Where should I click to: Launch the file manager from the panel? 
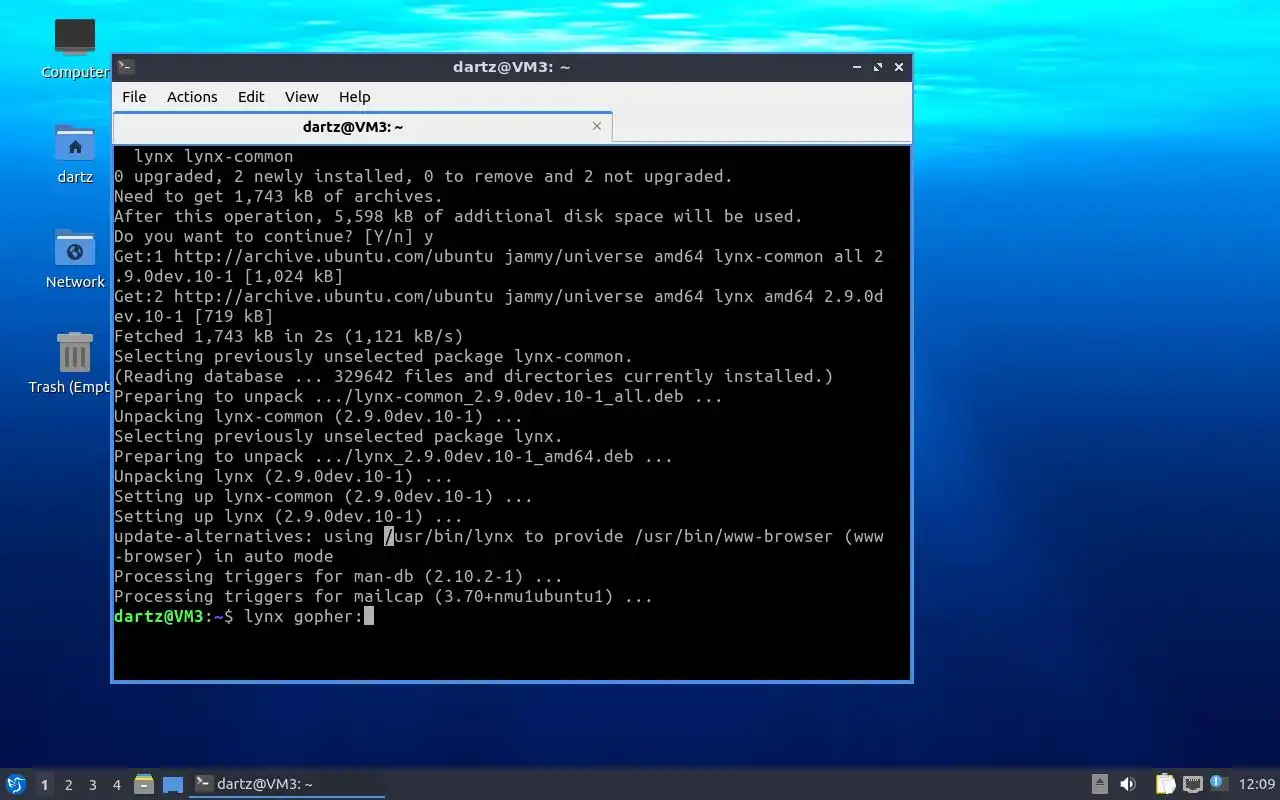point(144,784)
